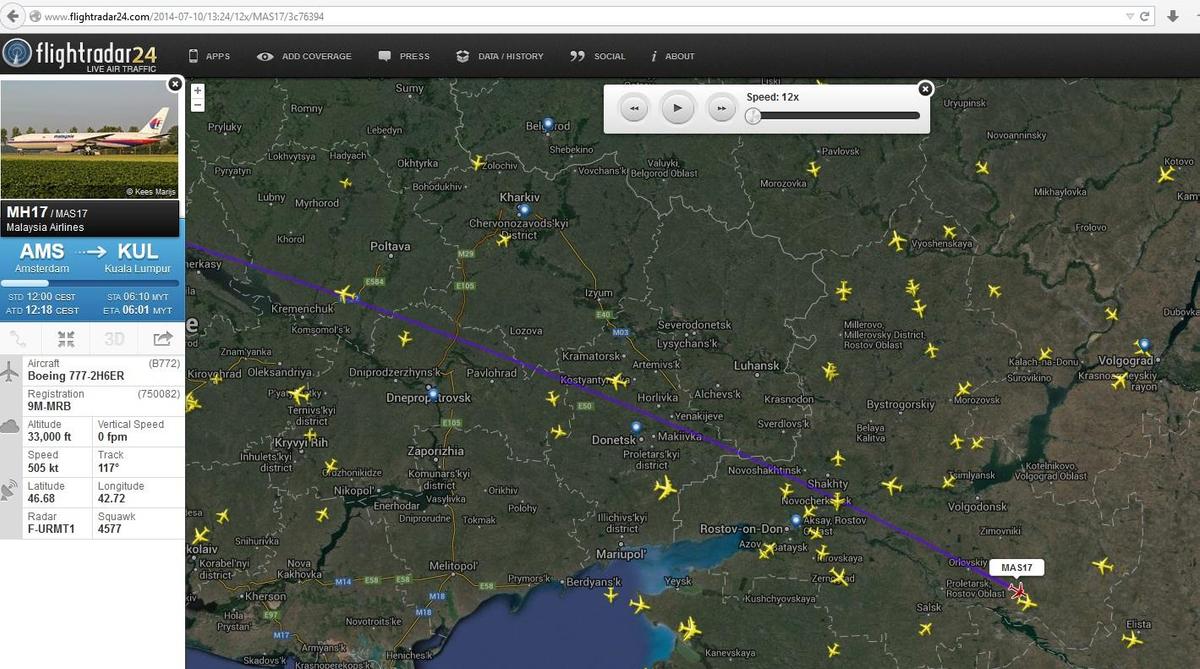Viewport: 1200px width, 669px height.
Task: Select the yellow plane above Elista
Action: [x=1134, y=639]
